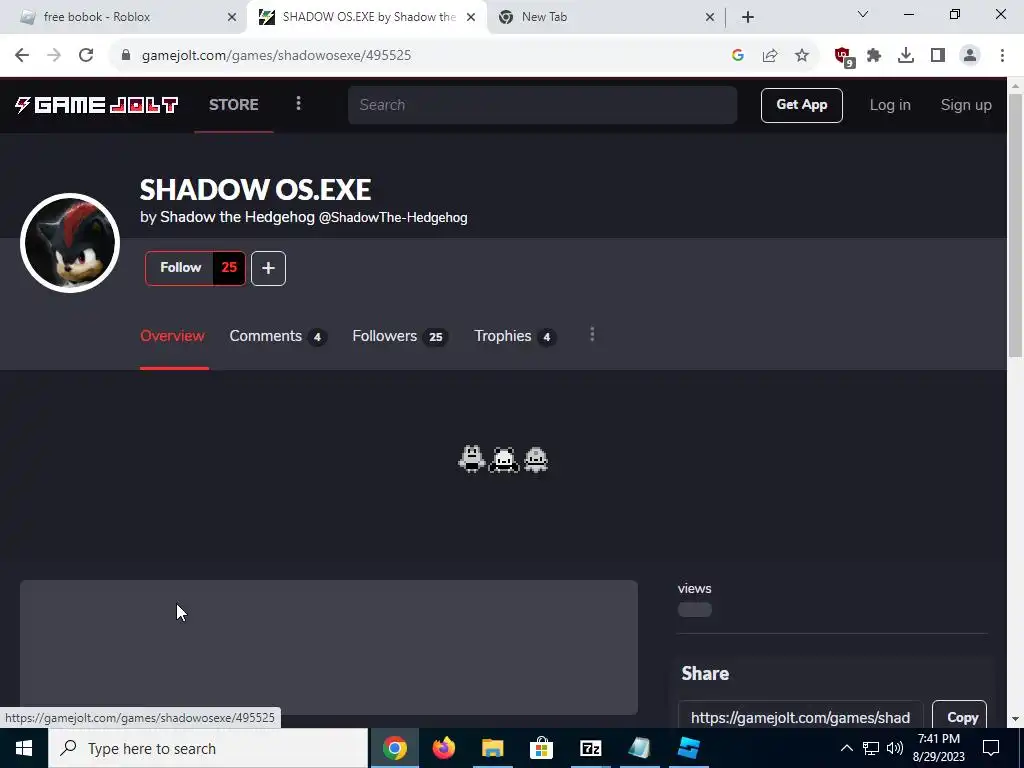Viewport: 1024px width, 768px height.
Task: Open the Chrome downloads icon
Action: [x=906, y=55]
